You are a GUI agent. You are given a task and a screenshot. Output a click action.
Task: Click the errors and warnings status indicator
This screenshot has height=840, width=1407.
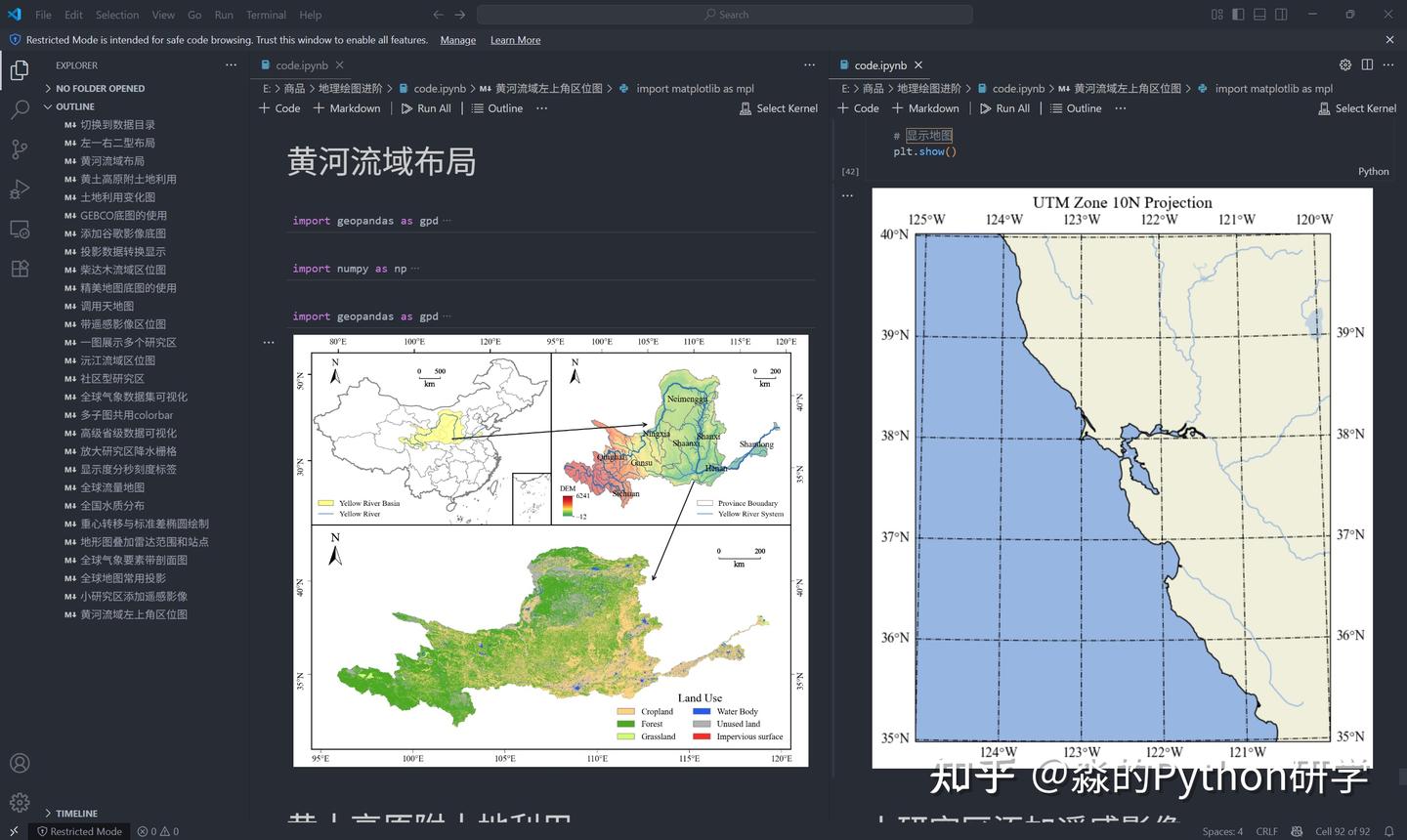(x=158, y=831)
